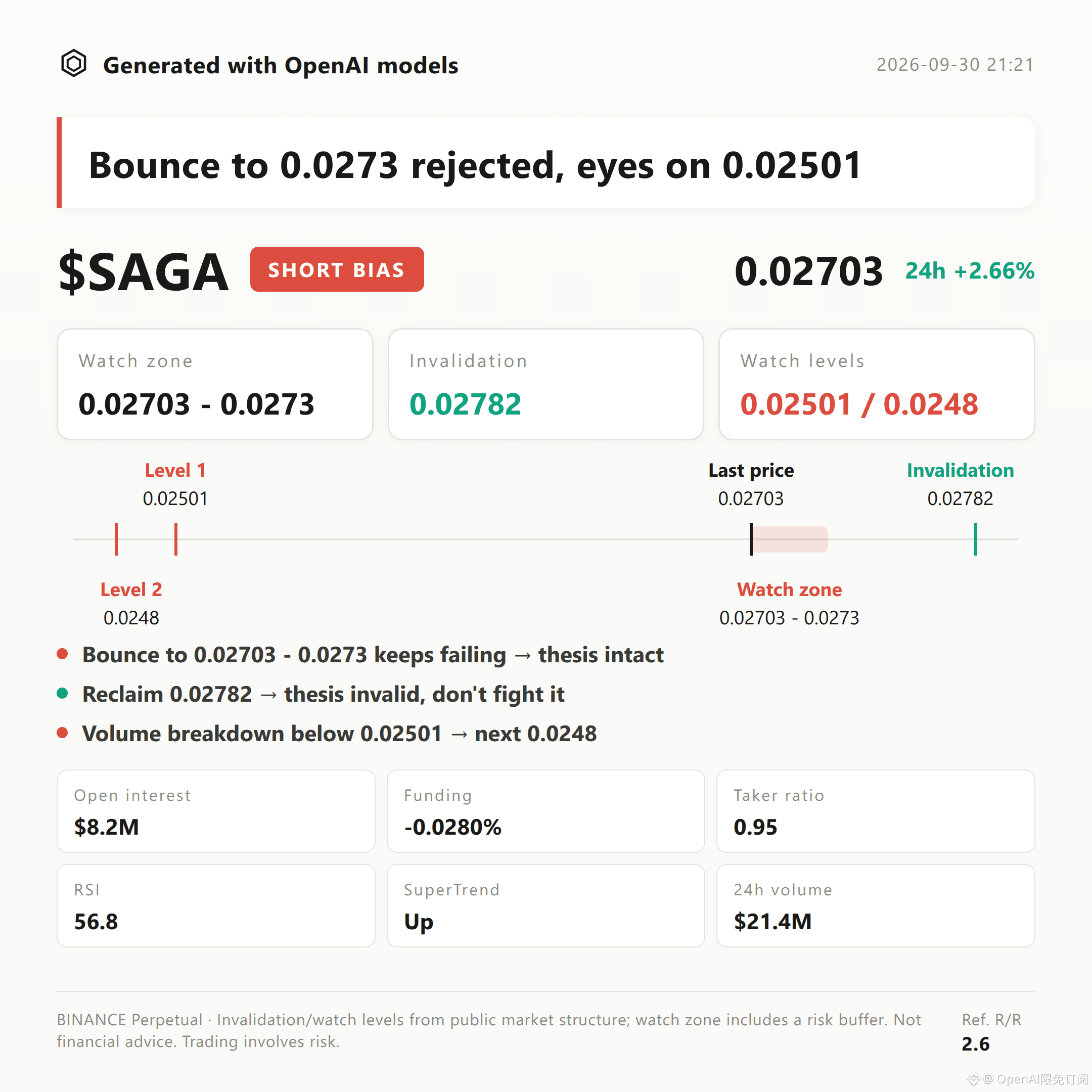Select the $SAGA ticker symbol
1092x1092 pixels.
click(144, 272)
